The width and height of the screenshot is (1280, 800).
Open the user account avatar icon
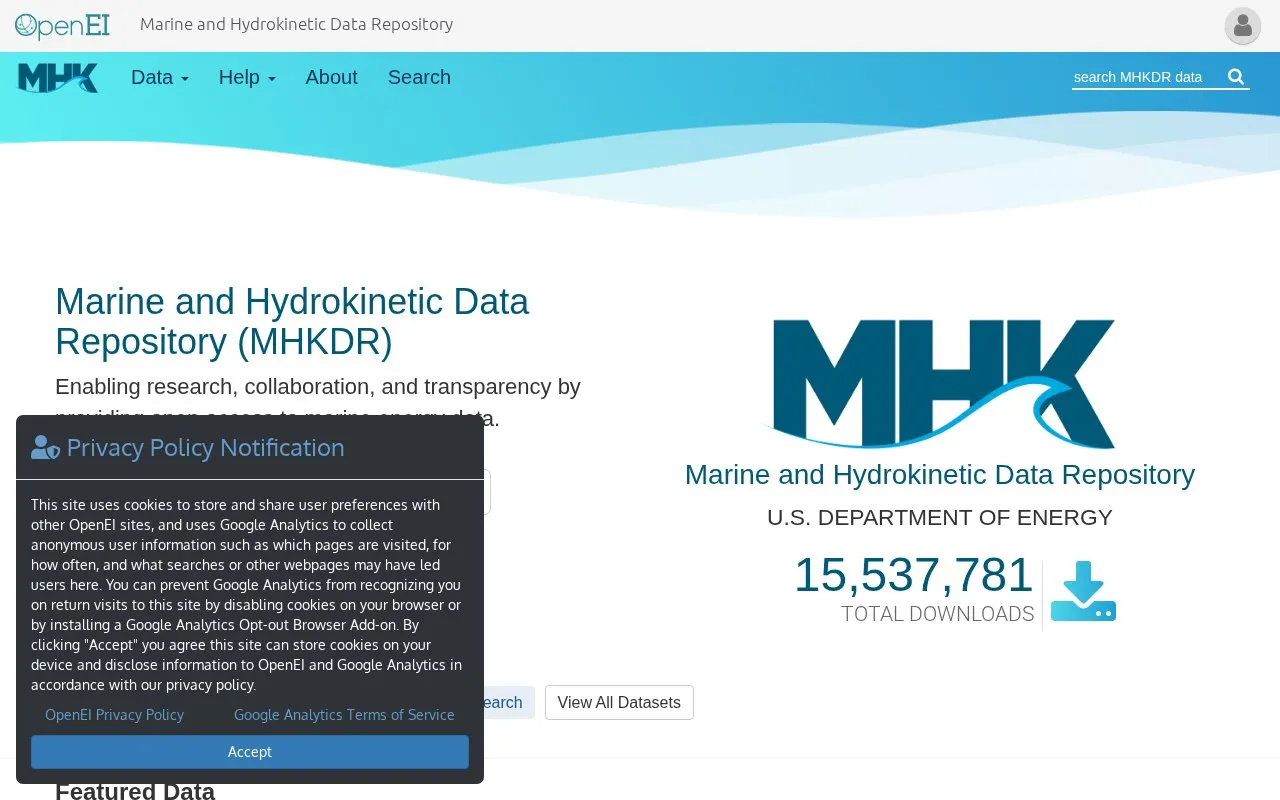(x=1243, y=26)
